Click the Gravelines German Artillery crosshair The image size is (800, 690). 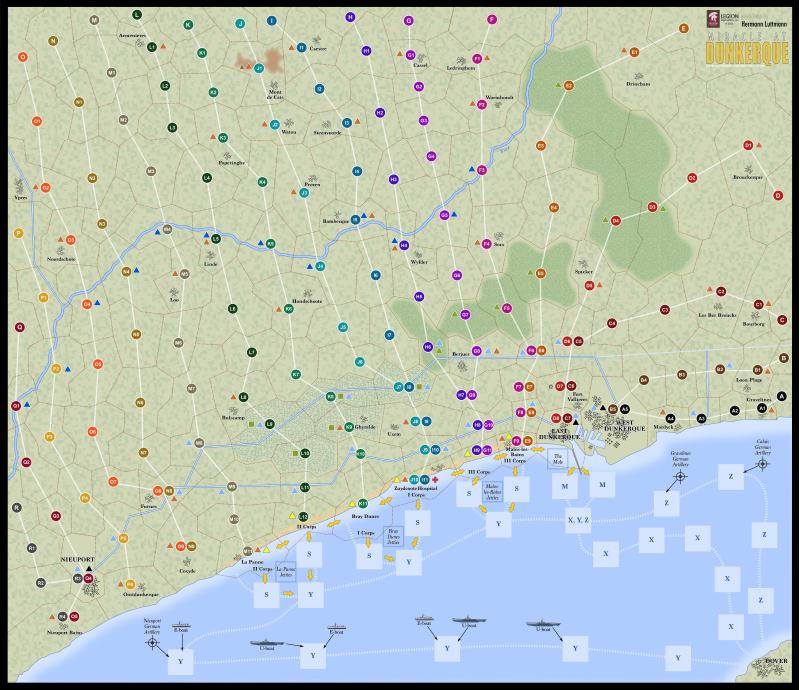tap(680, 476)
